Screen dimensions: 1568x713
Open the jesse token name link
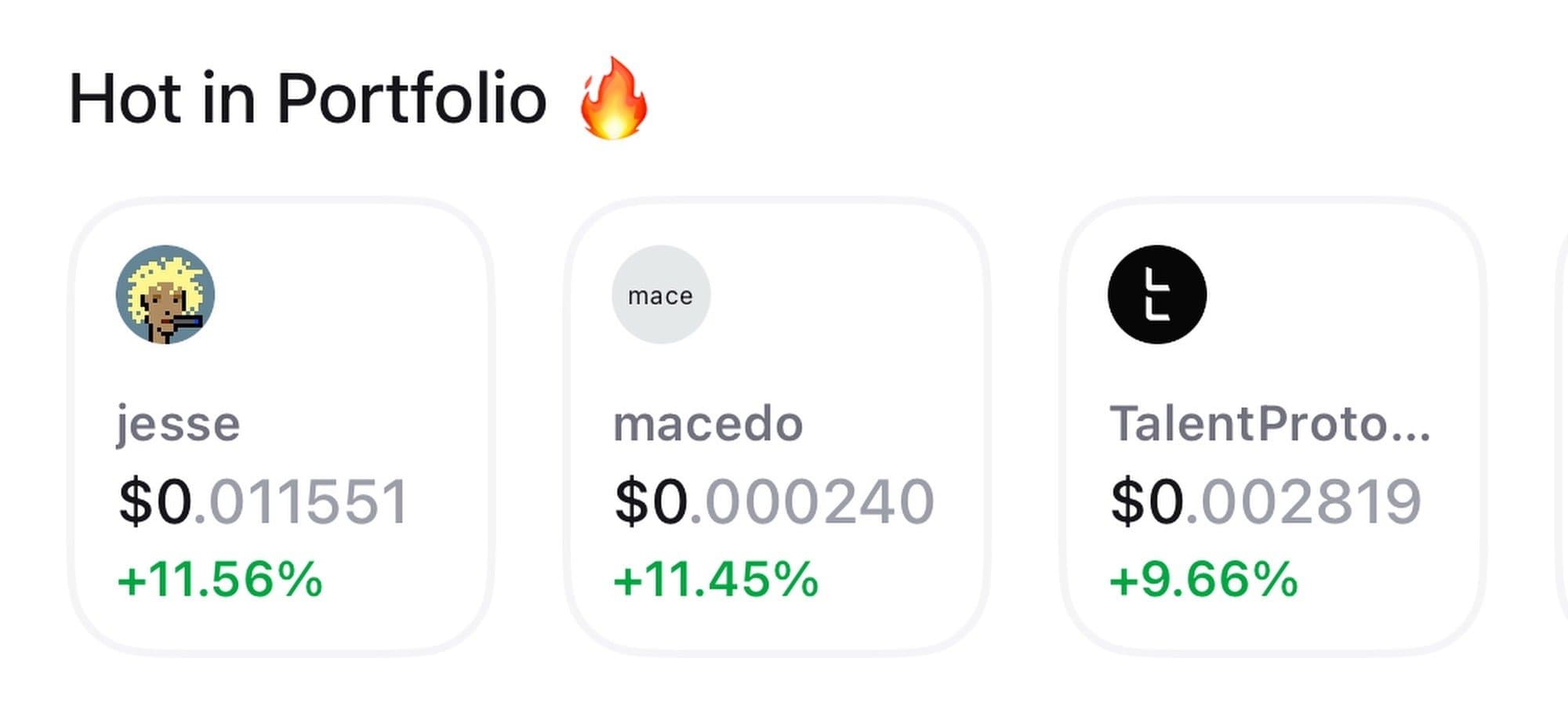pyautogui.click(x=179, y=424)
